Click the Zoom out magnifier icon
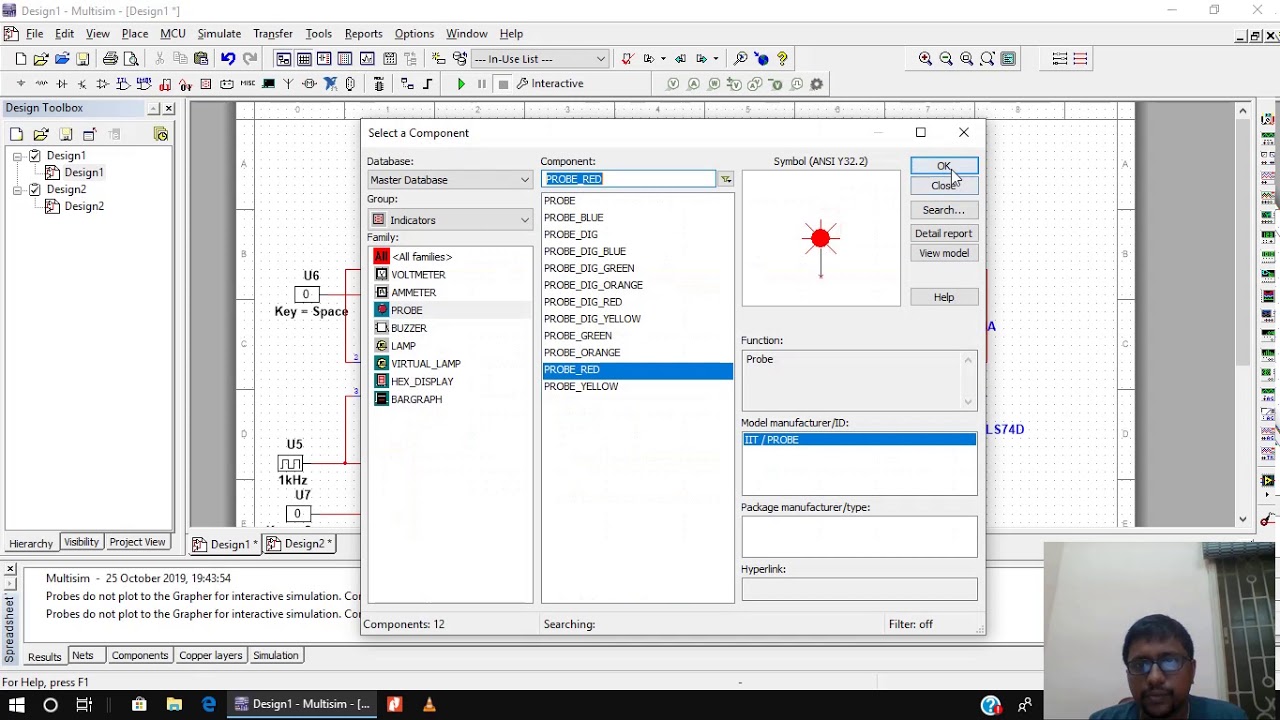Screen dimensions: 1280x720 946,59
